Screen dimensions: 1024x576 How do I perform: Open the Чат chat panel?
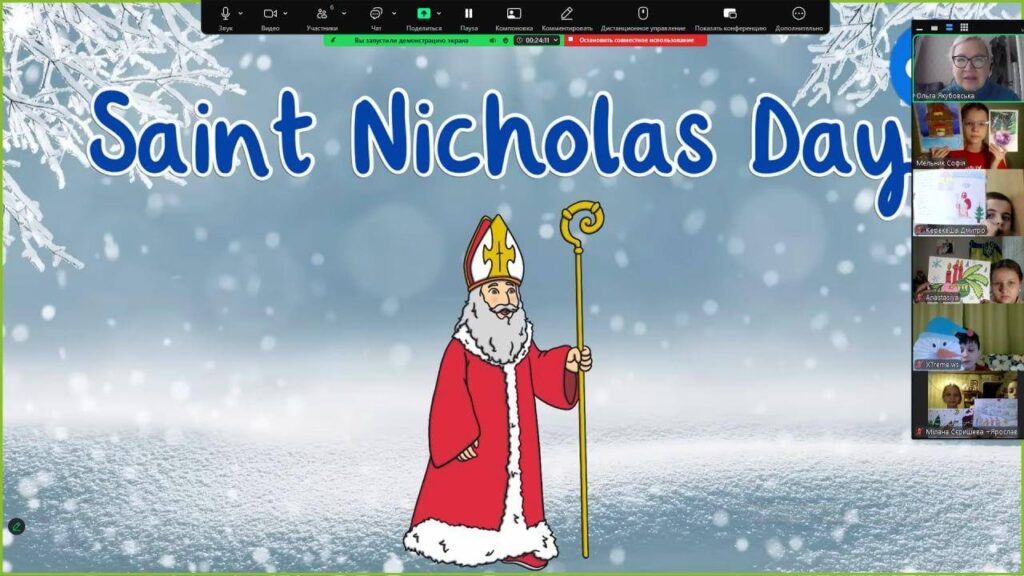[376, 14]
